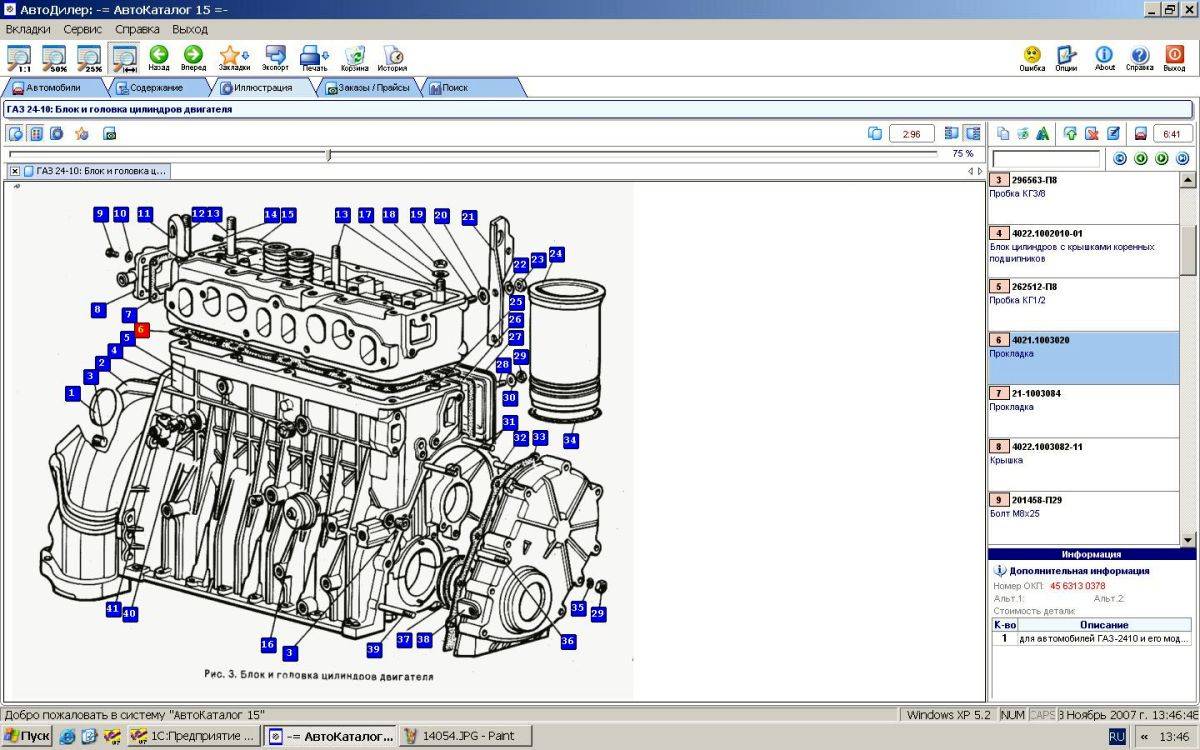This screenshot has width=1200, height=750.
Task: Open the Корзина basket icon
Action: (354, 58)
